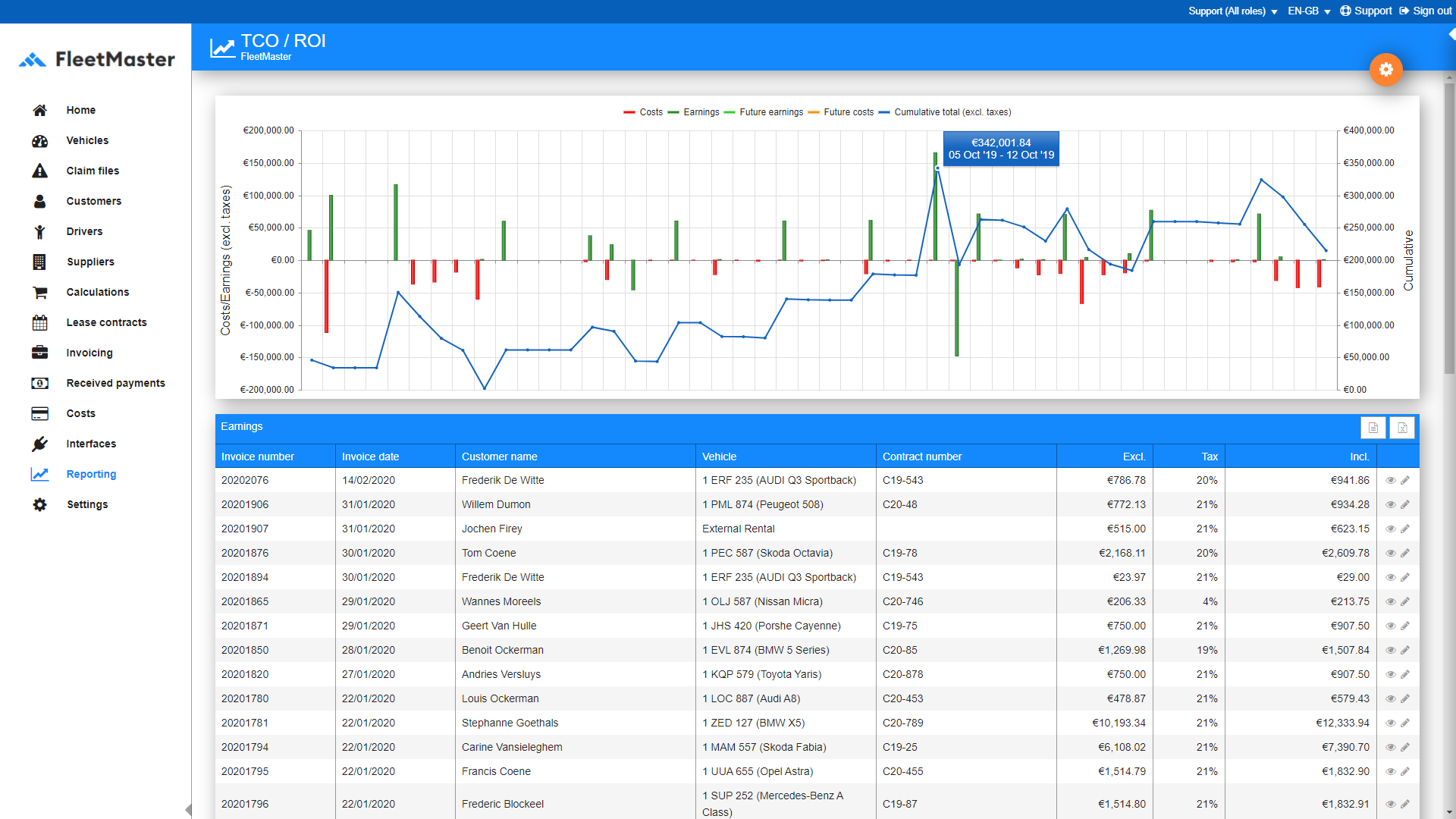The width and height of the screenshot is (1456, 819).
Task: View invoice 20201907 via eye icon
Action: (x=1391, y=529)
